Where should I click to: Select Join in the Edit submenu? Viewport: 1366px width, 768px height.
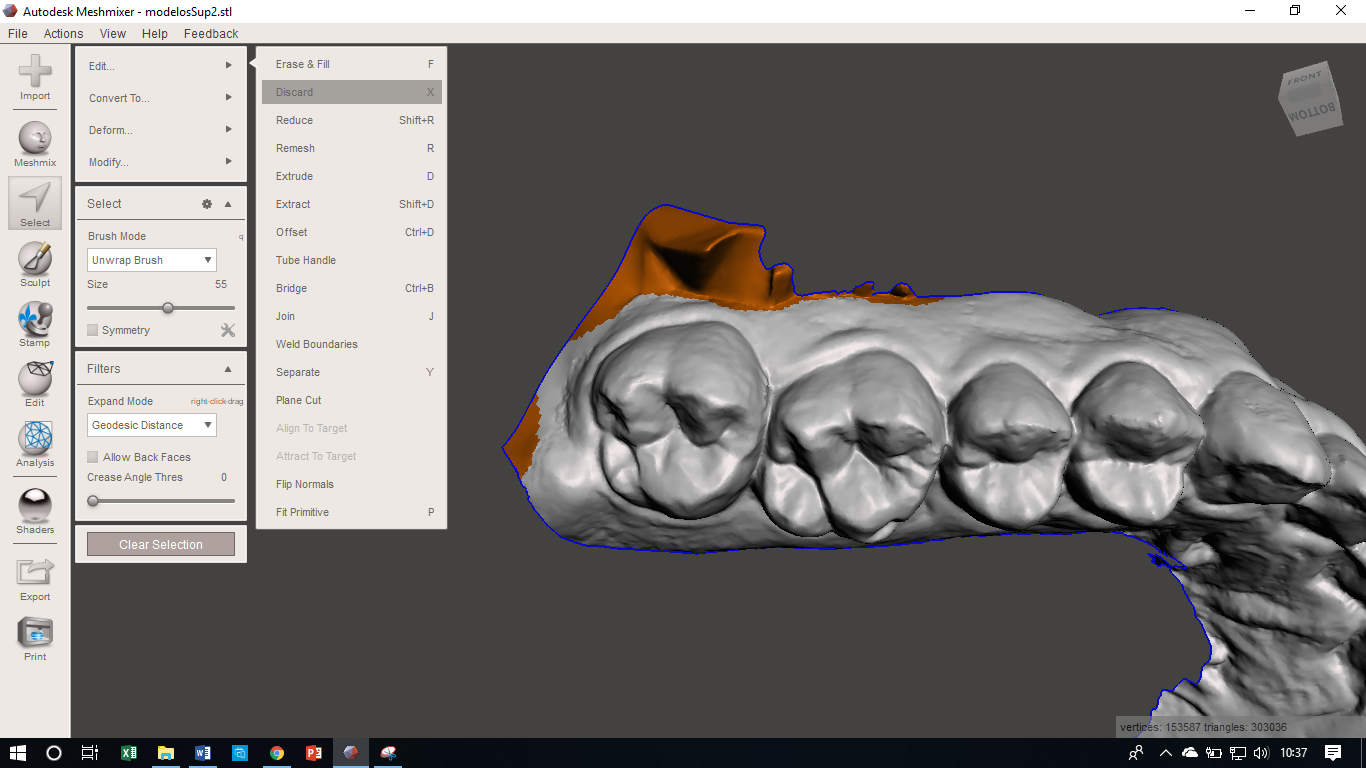[352, 316]
